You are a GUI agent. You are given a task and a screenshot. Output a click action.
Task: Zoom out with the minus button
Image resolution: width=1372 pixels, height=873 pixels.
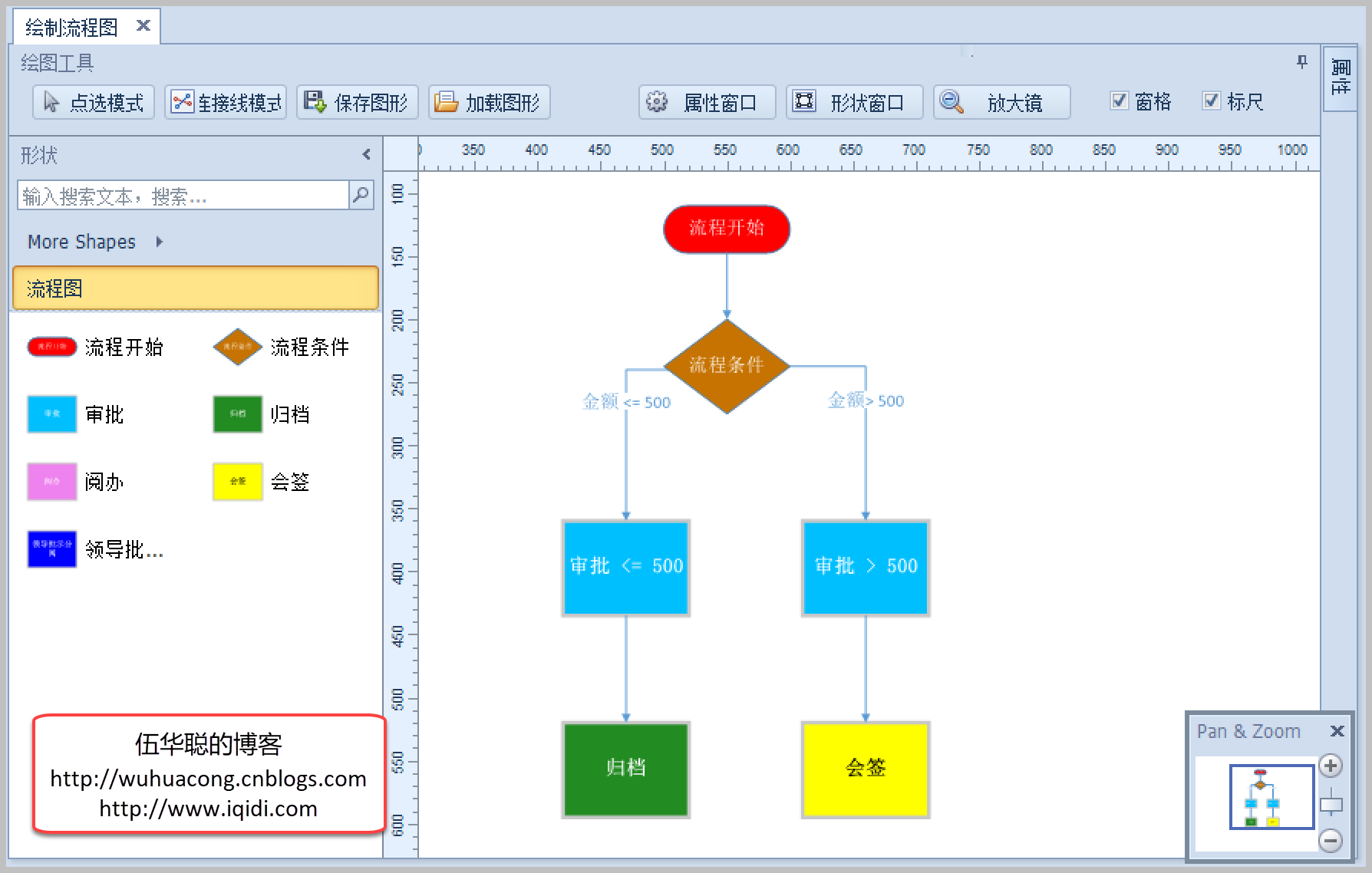click(1331, 840)
